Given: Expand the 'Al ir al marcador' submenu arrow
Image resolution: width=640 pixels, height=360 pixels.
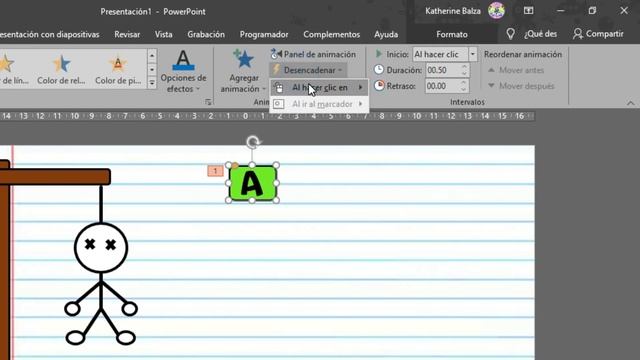Looking at the screenshot, I should [360, 104].
